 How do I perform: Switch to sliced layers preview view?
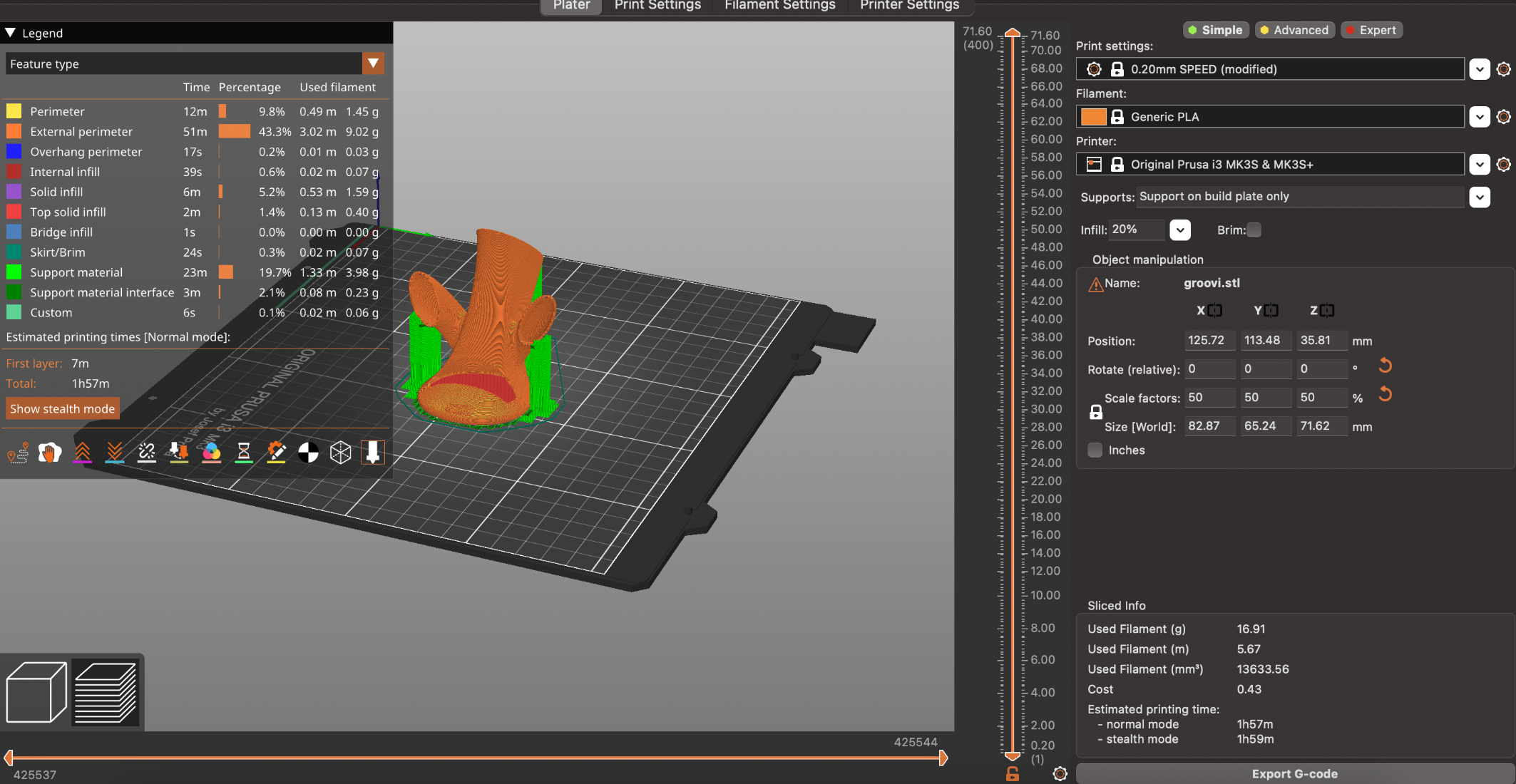click(105, 692)
